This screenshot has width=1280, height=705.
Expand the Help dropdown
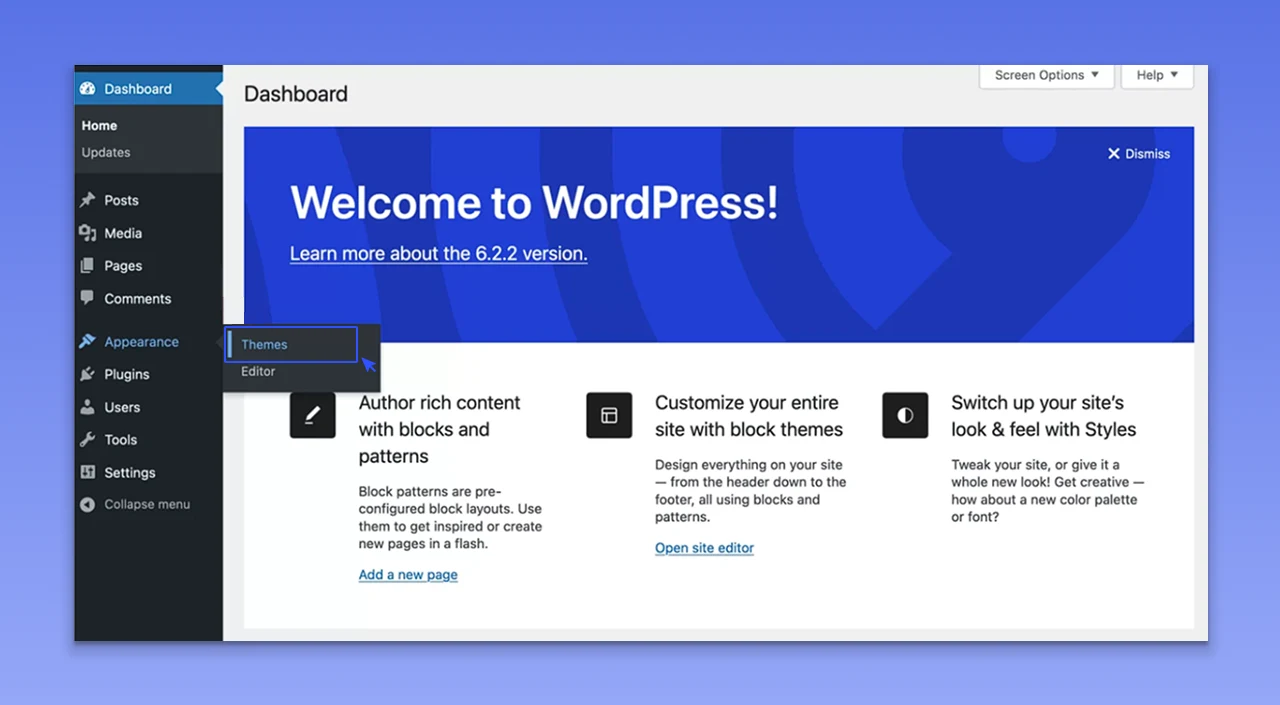point(1158,75)
